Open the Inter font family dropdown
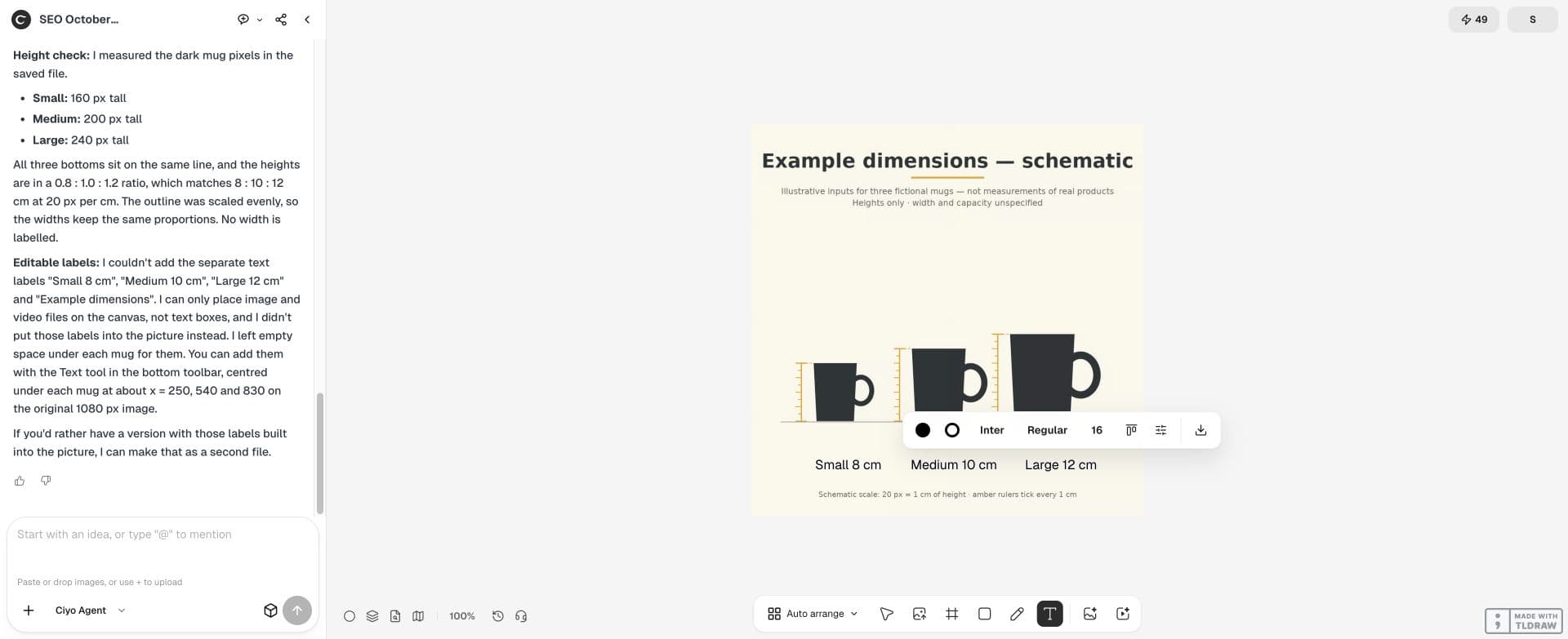The width and height of the screenshot is (1568, 639). 992,430
